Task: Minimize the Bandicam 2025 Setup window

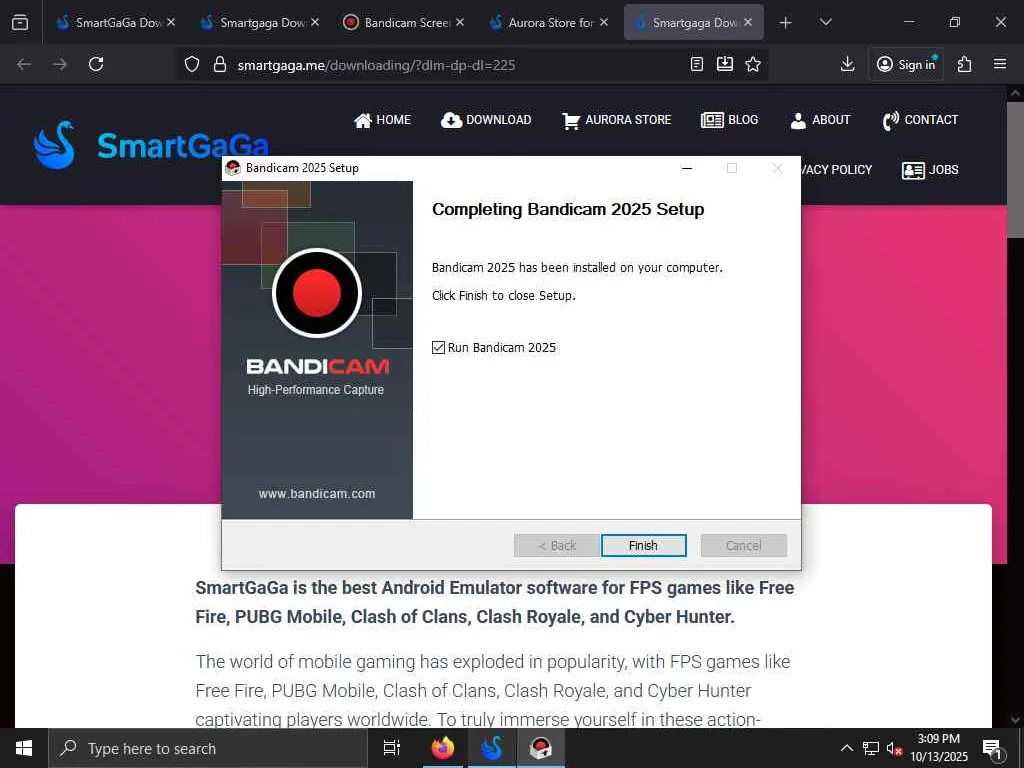Action: pyautogui.click(x=686, y=168)
